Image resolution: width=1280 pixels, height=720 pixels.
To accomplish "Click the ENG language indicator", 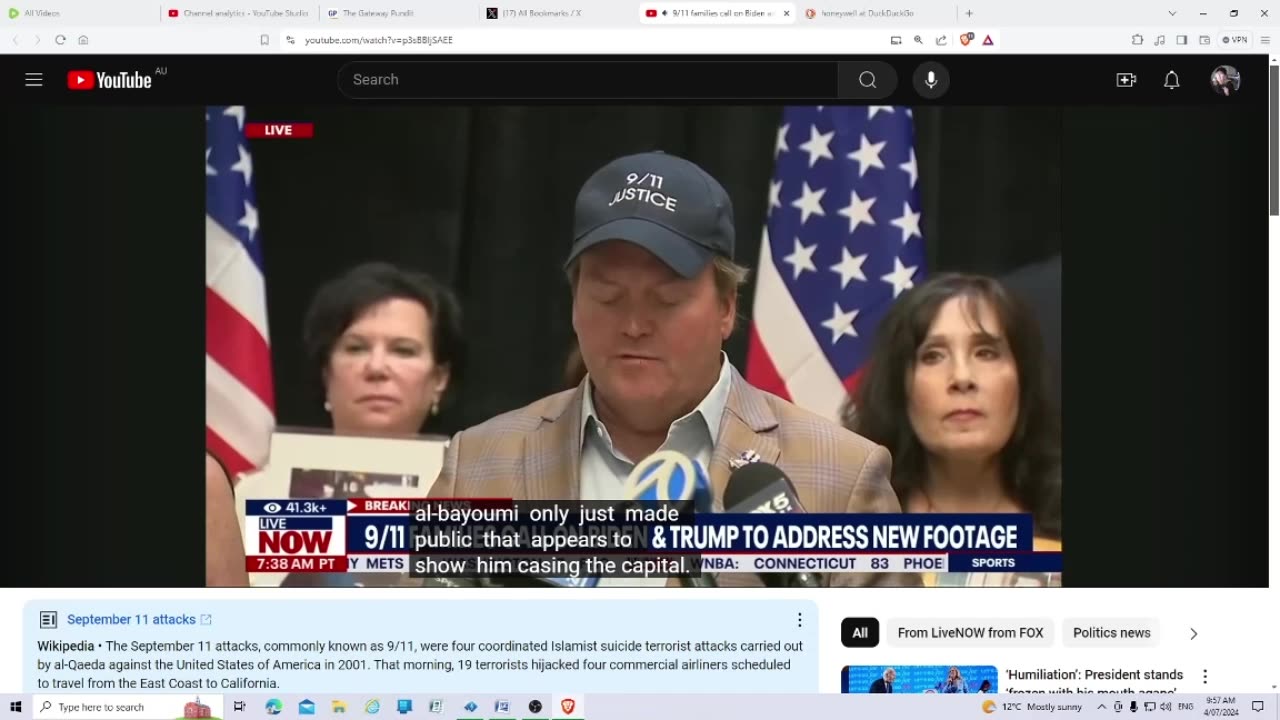I will pos(1186,707).
